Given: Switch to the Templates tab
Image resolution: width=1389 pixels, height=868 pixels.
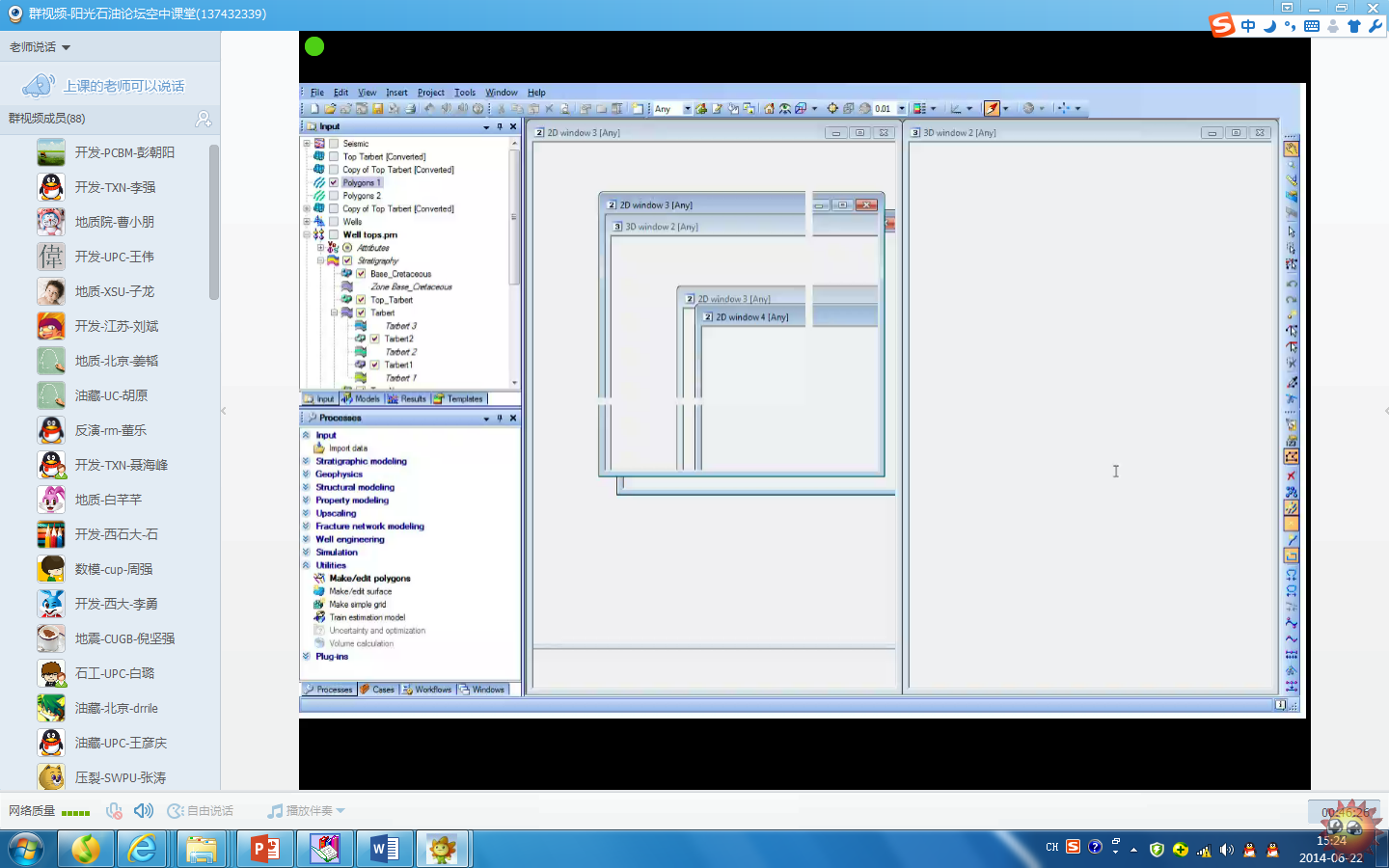Looking at the screenshot, I should (458, 398).
